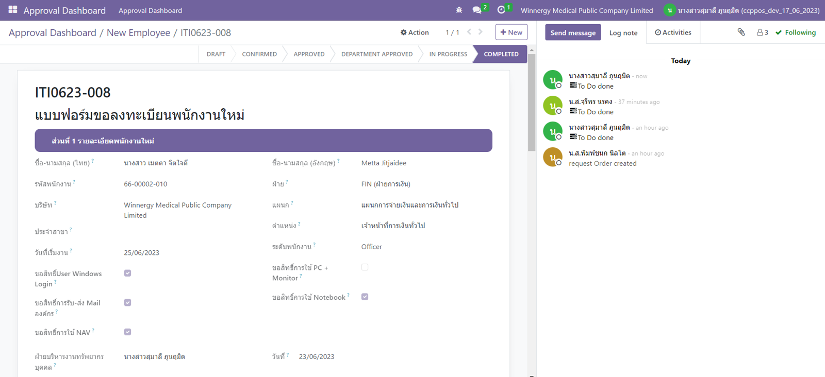Open the activities clock icon in navbar

point(501,10)
